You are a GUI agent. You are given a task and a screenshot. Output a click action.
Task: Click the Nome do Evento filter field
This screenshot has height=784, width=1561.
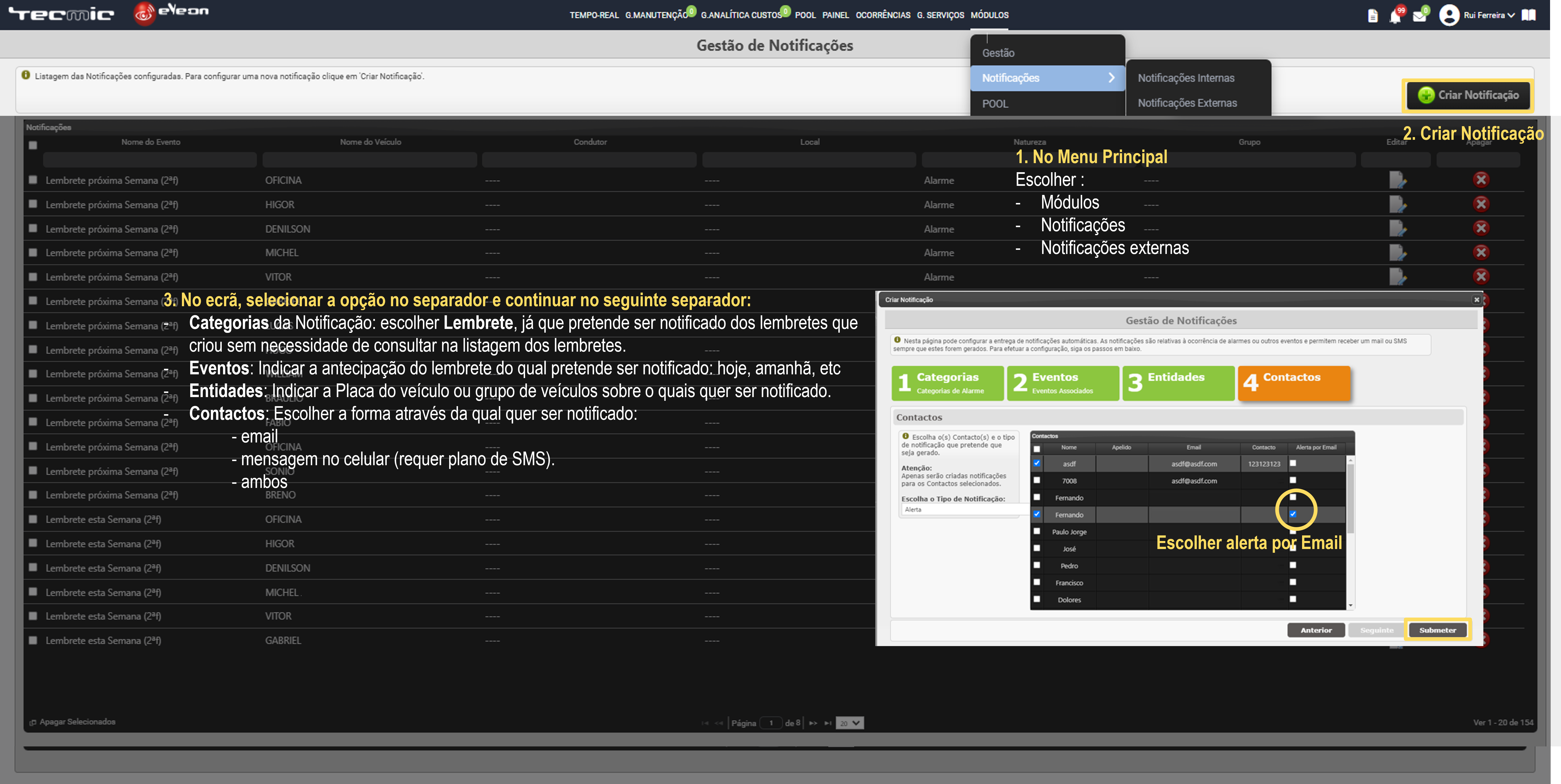pyautogui.click(x=150, y=160)
